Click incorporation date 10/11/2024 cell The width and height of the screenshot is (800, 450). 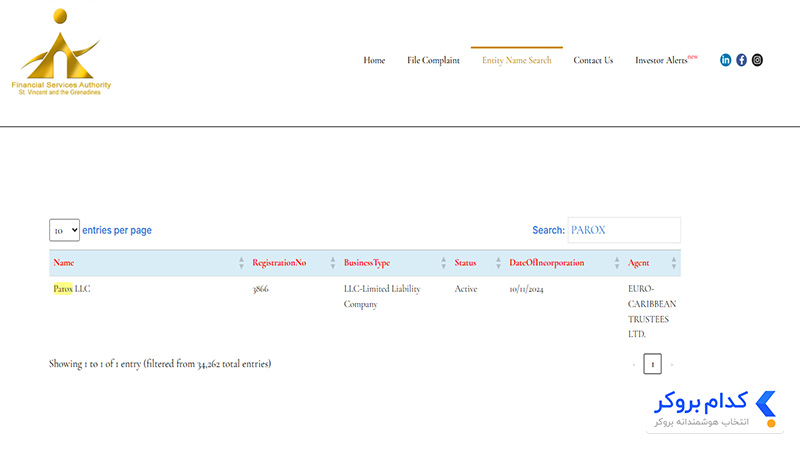point(526,289)
